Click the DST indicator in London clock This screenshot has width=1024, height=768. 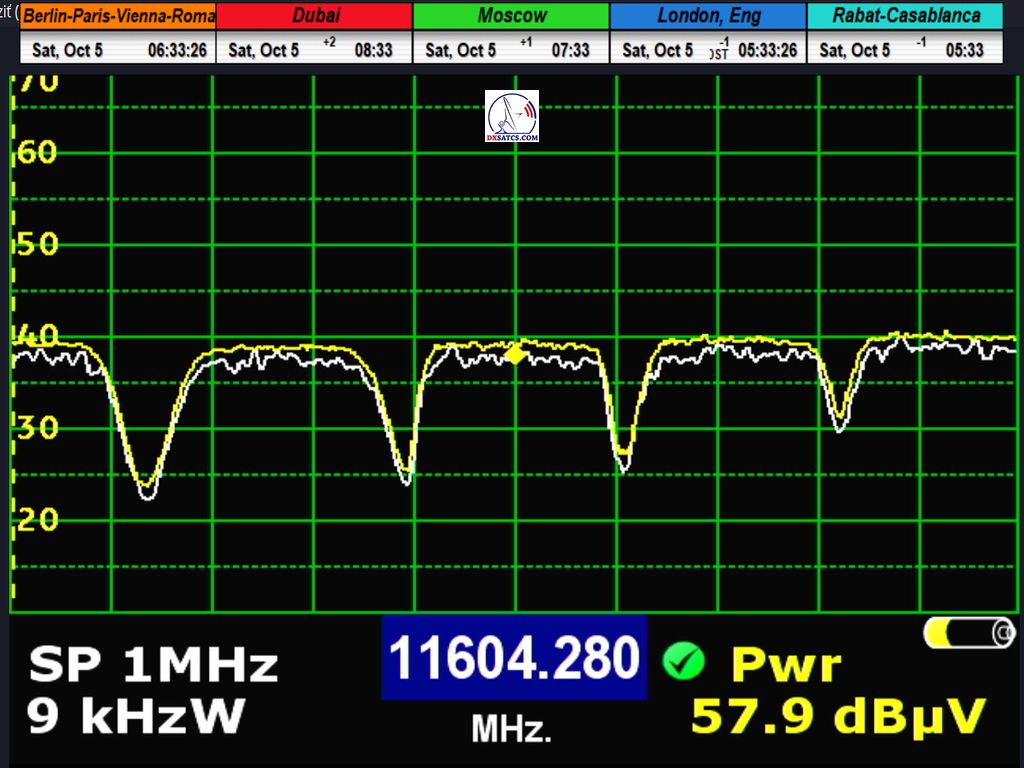pyautogui.click(x=719, y=51)
